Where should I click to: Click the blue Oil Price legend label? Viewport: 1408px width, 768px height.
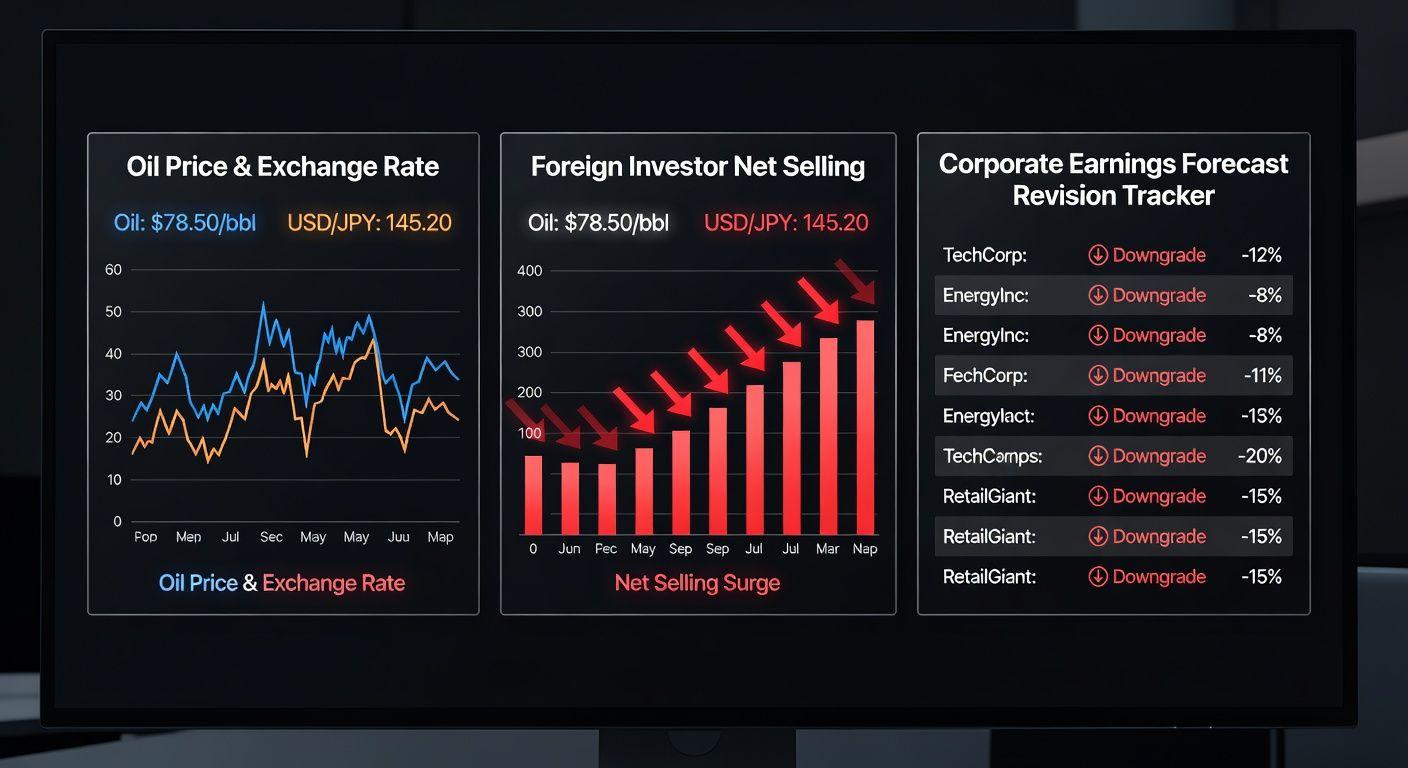point(198,583)
